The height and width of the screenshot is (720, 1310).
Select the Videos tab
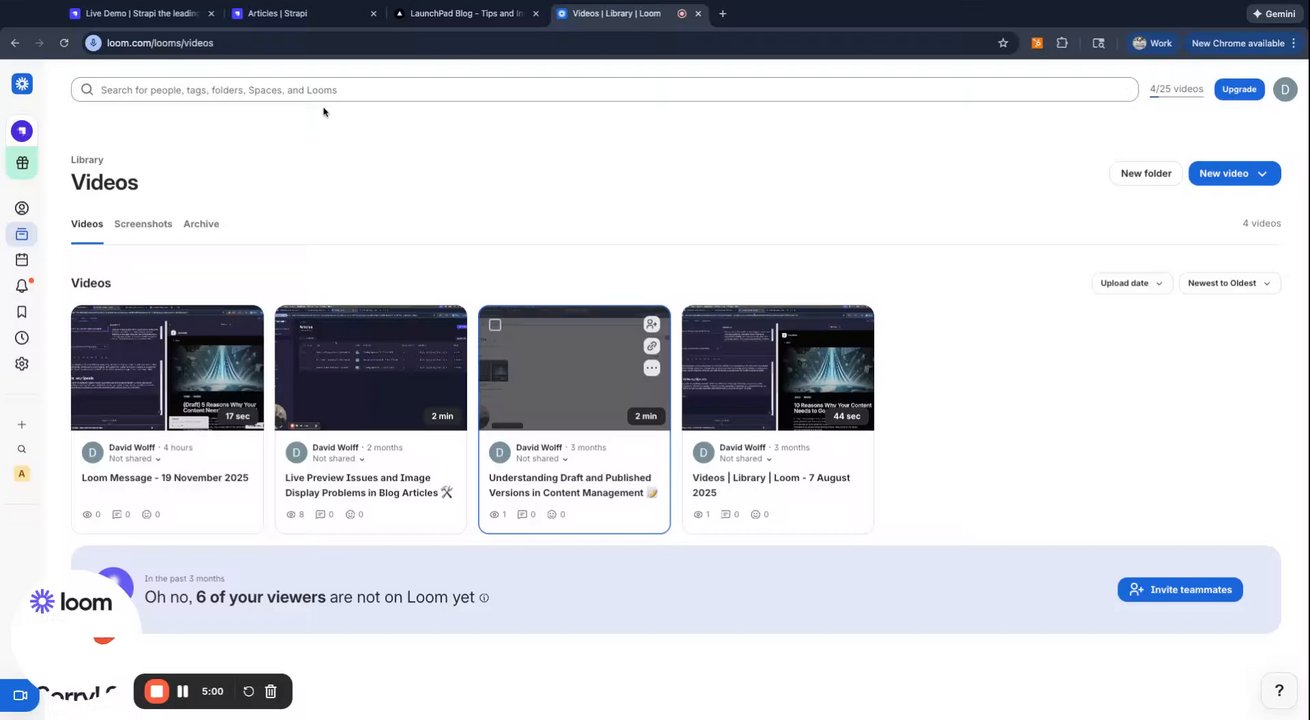click(87, 224)
